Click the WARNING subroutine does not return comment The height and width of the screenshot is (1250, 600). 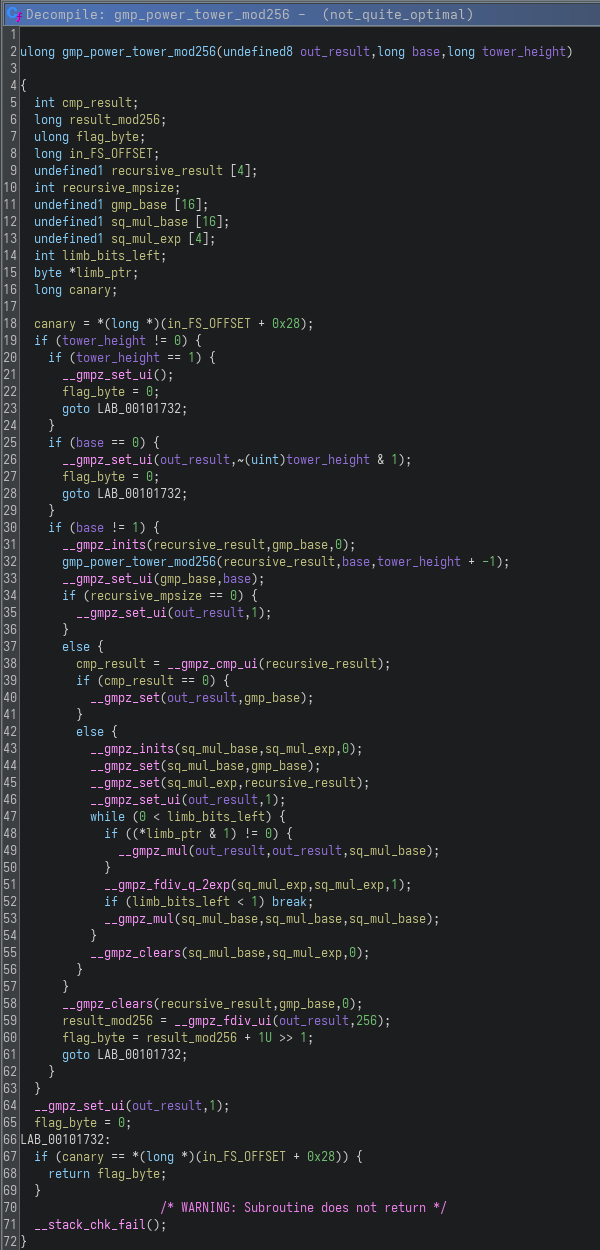(x=303, y=1207)
